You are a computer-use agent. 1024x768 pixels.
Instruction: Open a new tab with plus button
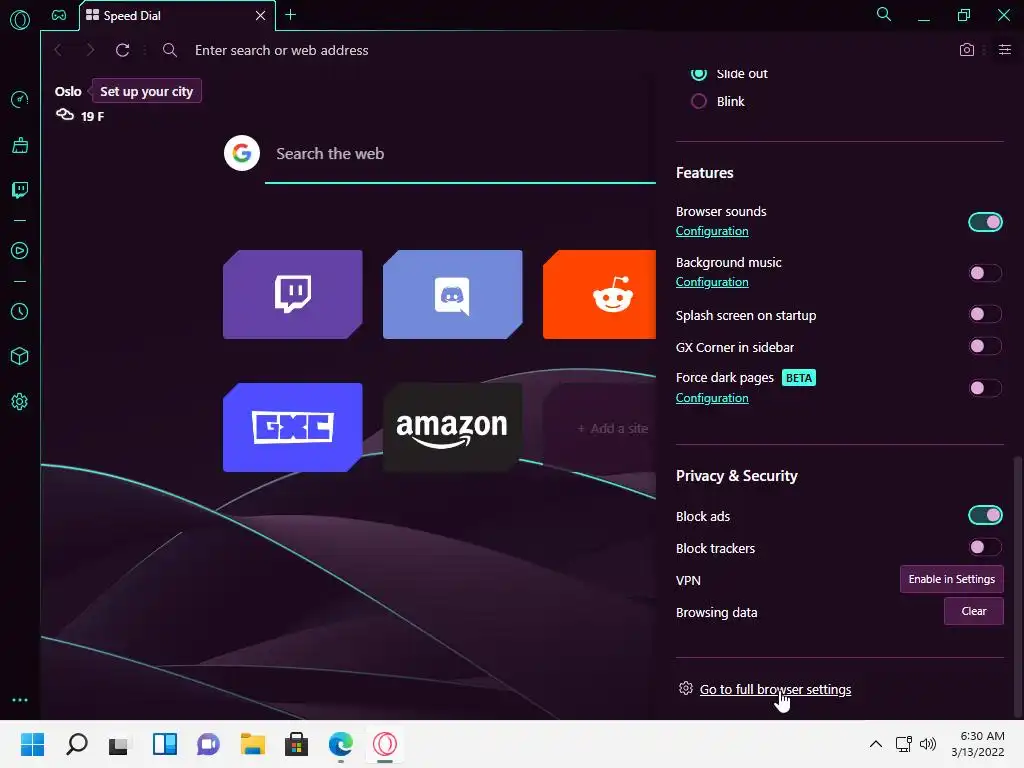291,14
